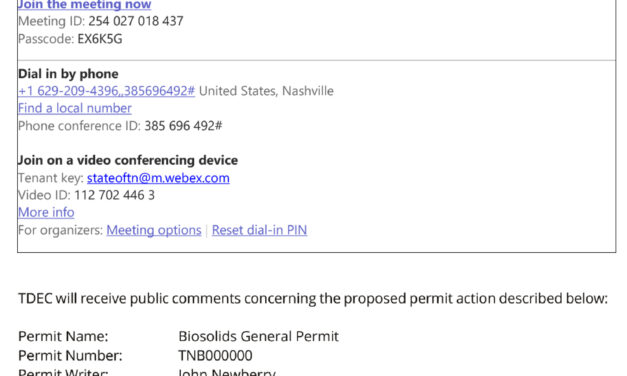
Task: Click the permit number TNB000000
Action: pyautogui.click(x=216, y=356)
